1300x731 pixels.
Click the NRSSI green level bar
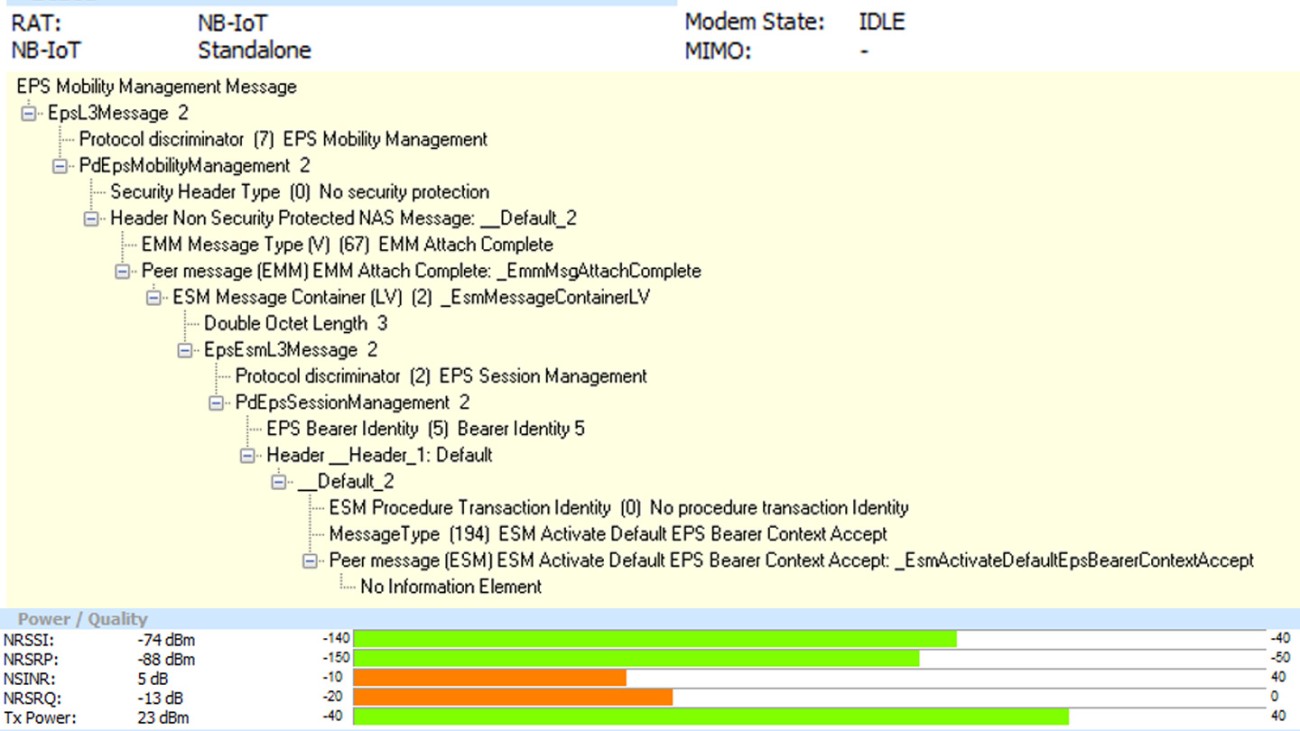tap(655, 639)
